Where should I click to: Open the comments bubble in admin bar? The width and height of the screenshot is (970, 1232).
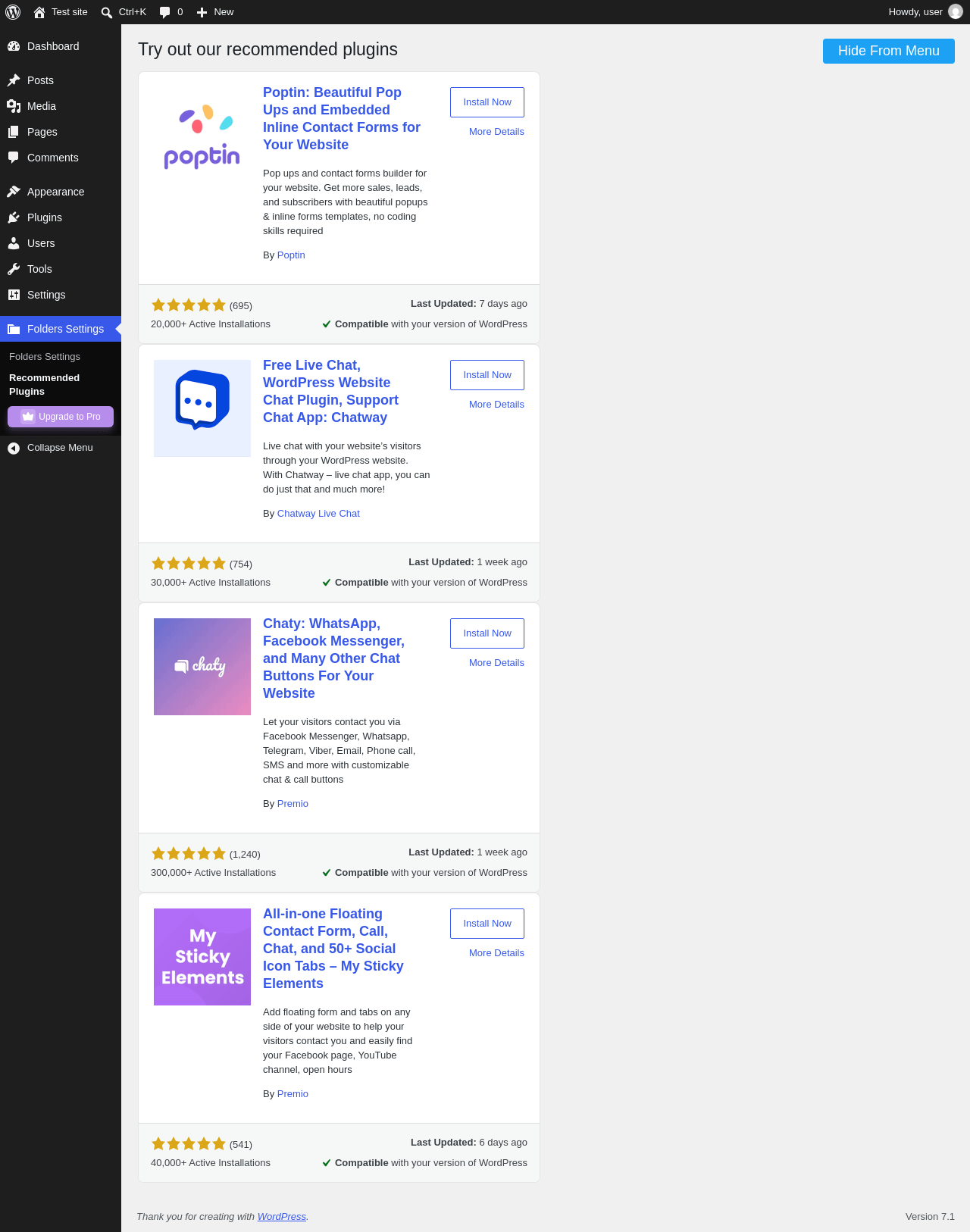click(164, 12)
